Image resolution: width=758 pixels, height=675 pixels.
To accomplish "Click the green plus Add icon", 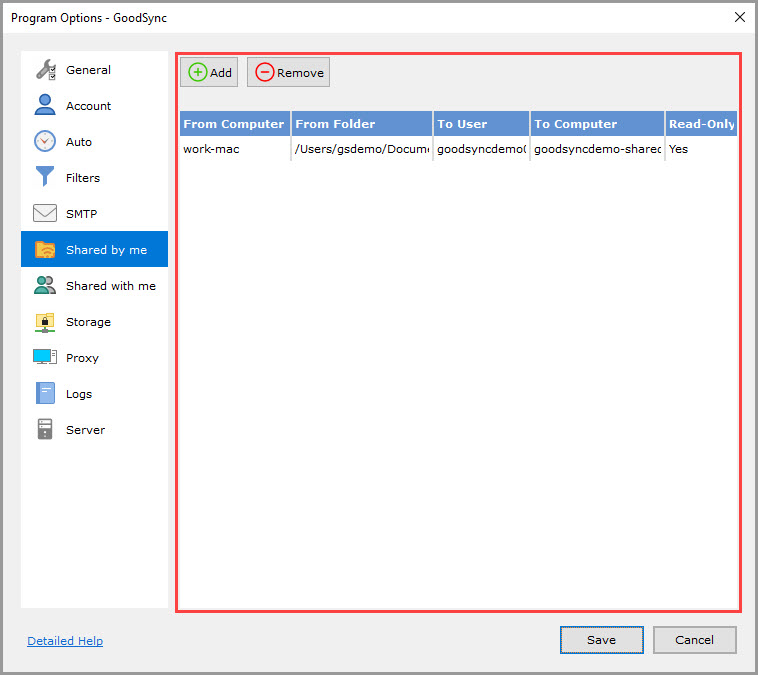I will click(197, 73).
